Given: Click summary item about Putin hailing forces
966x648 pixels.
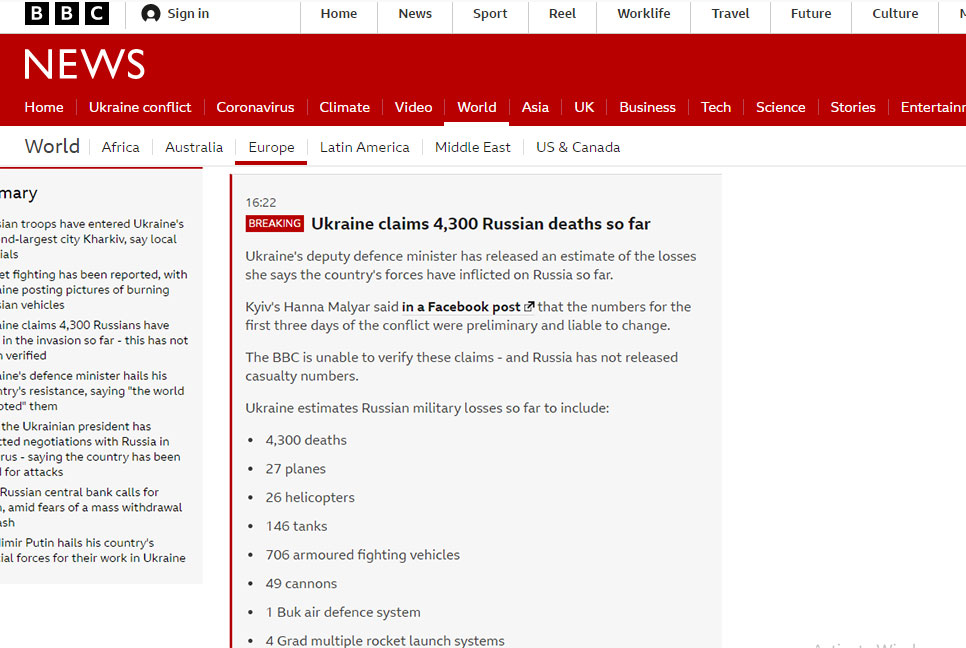Looking at the screenshot, I should [93, 550].
